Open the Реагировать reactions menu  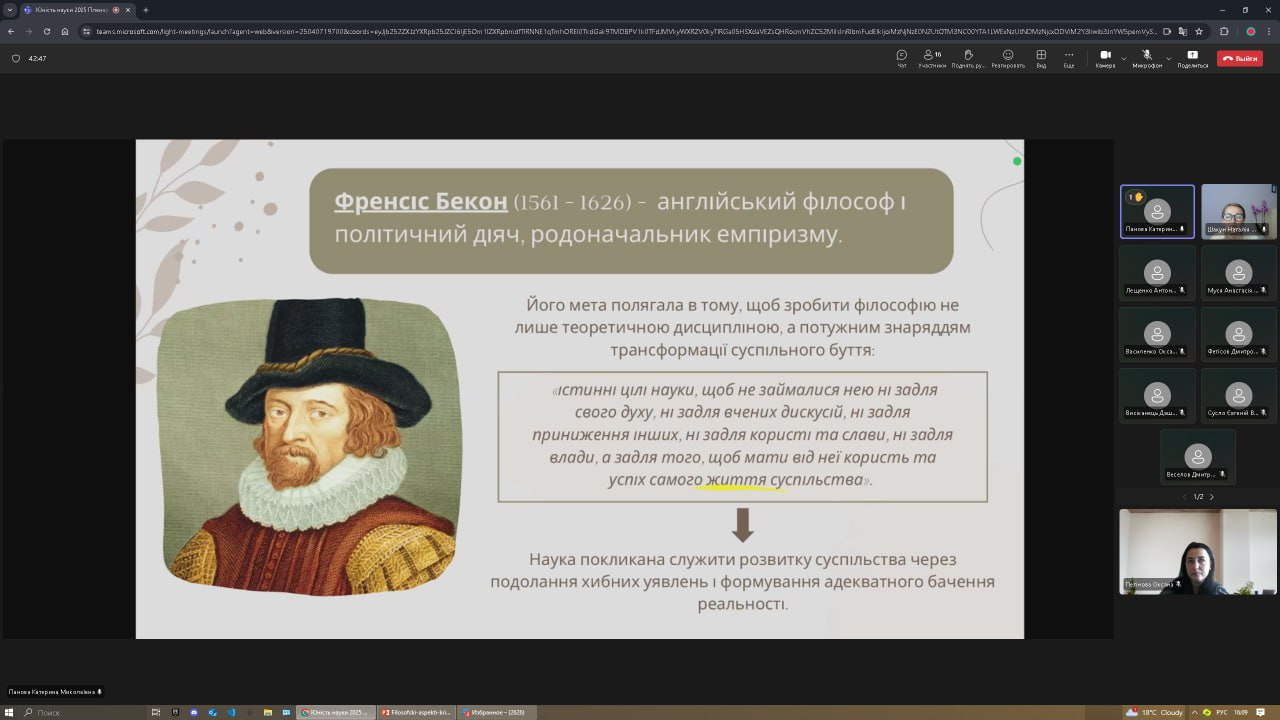click(x=1008, y=58)
